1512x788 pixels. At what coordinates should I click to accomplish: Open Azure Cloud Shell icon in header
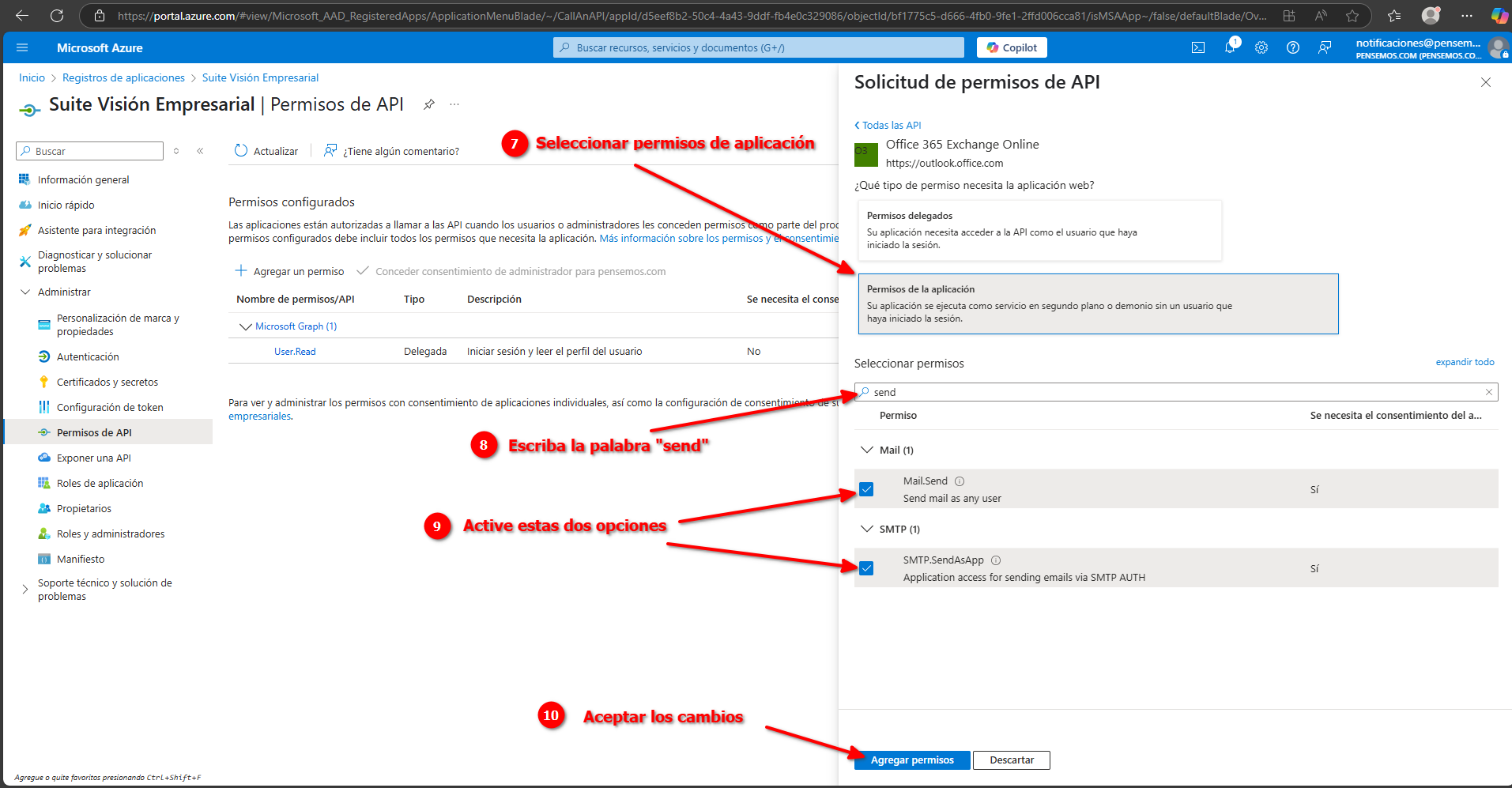click(1197, 47)
